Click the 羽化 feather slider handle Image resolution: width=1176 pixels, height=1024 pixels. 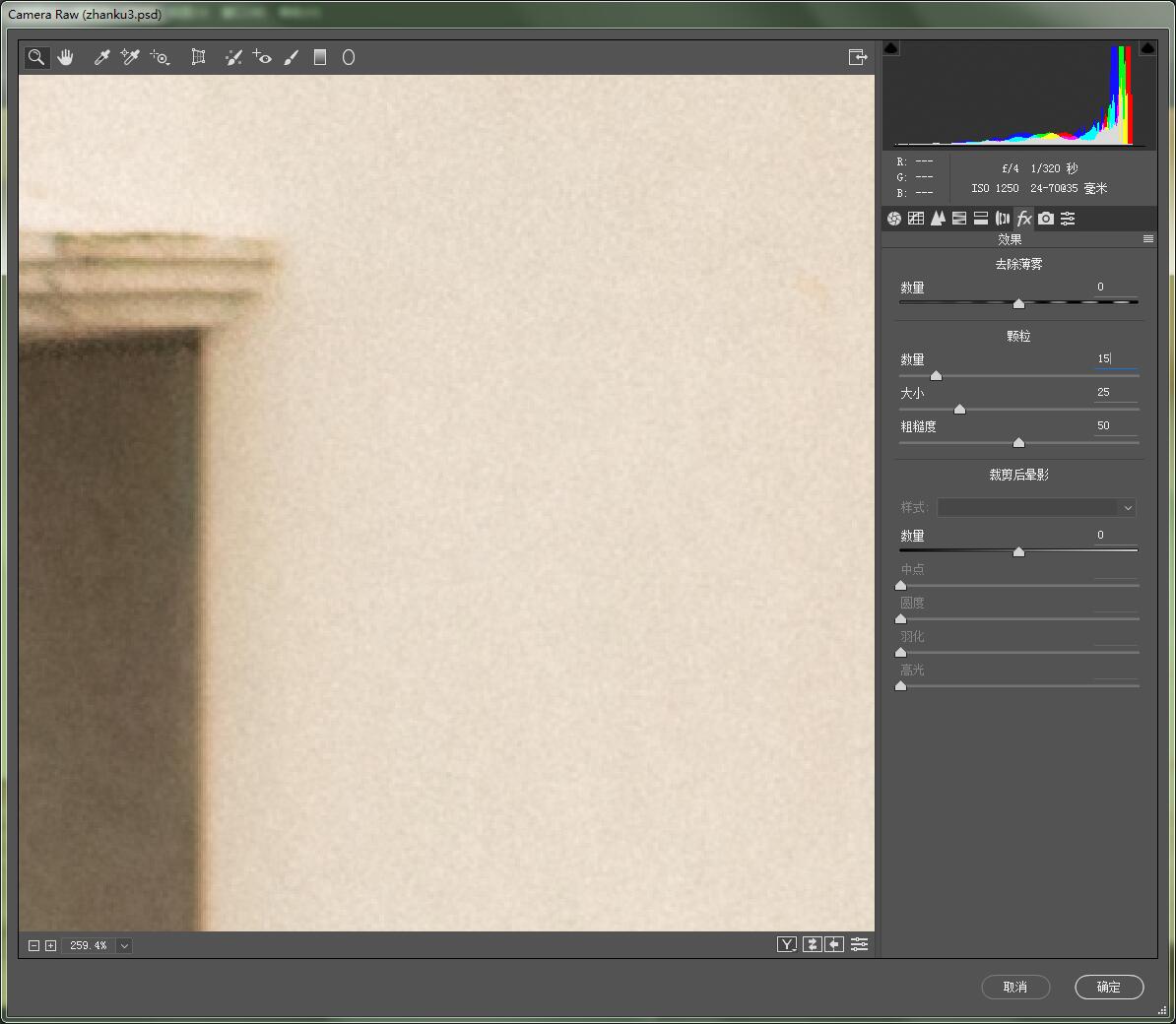click(x=901, y=652)
